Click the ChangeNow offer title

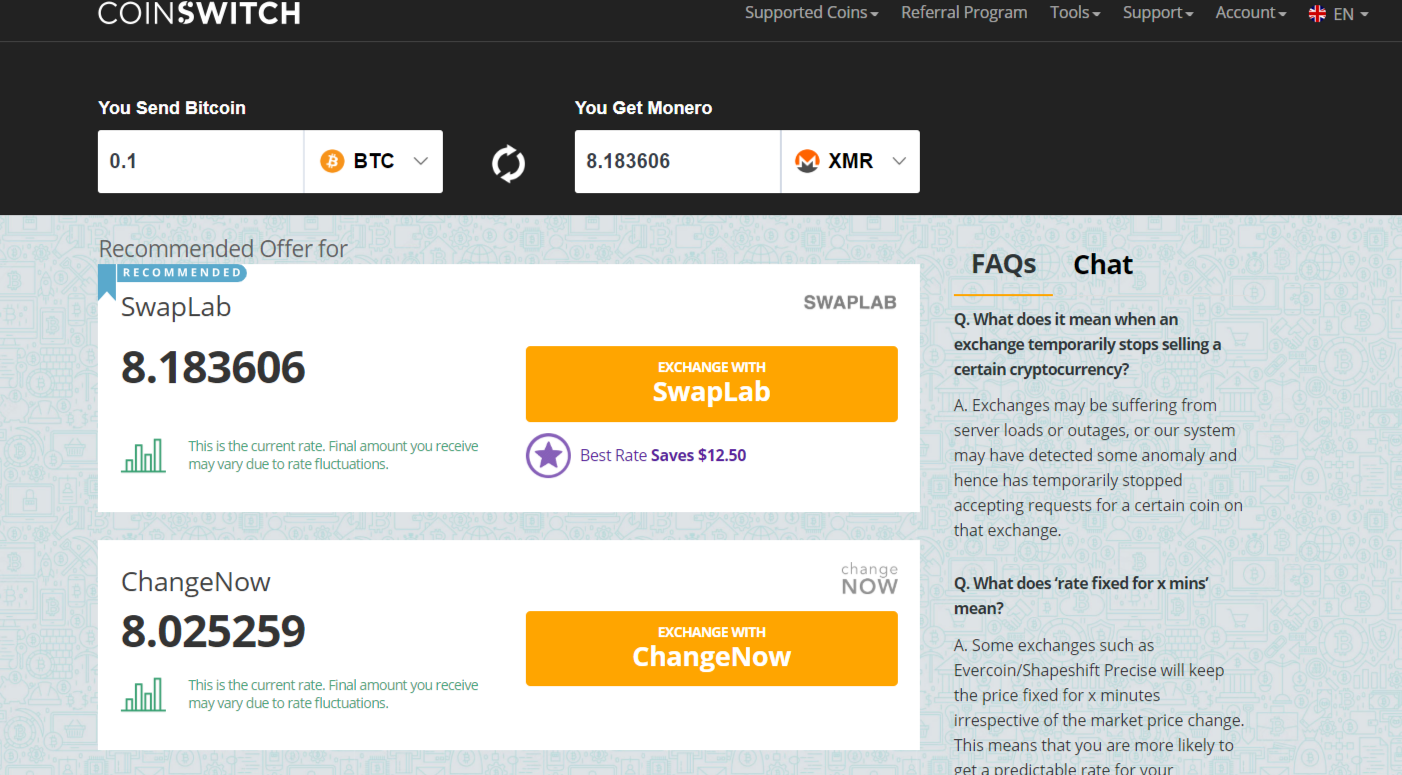click(x=196, y=582)
